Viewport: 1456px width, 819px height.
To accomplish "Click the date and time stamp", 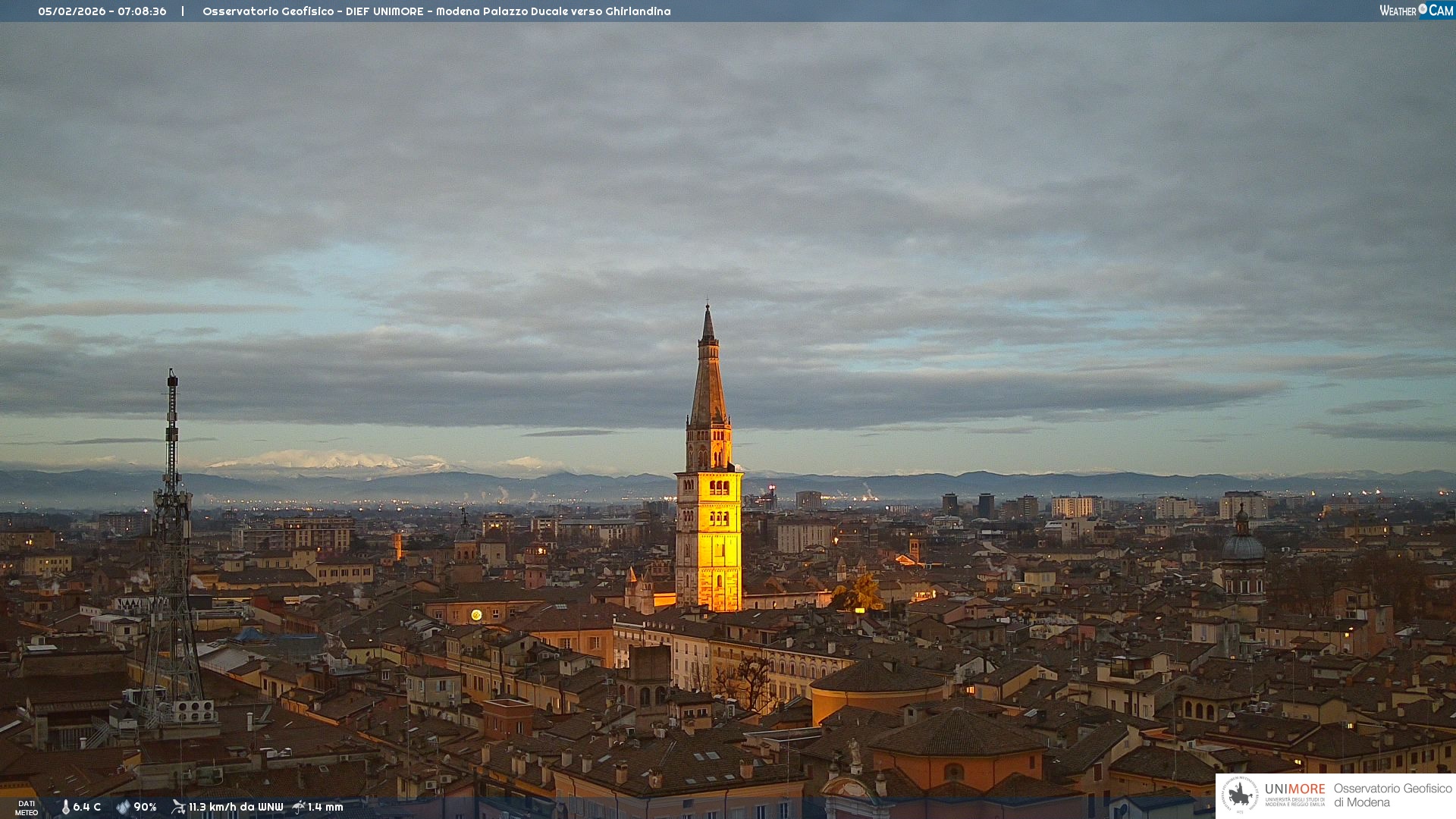I will pos(102,11).
